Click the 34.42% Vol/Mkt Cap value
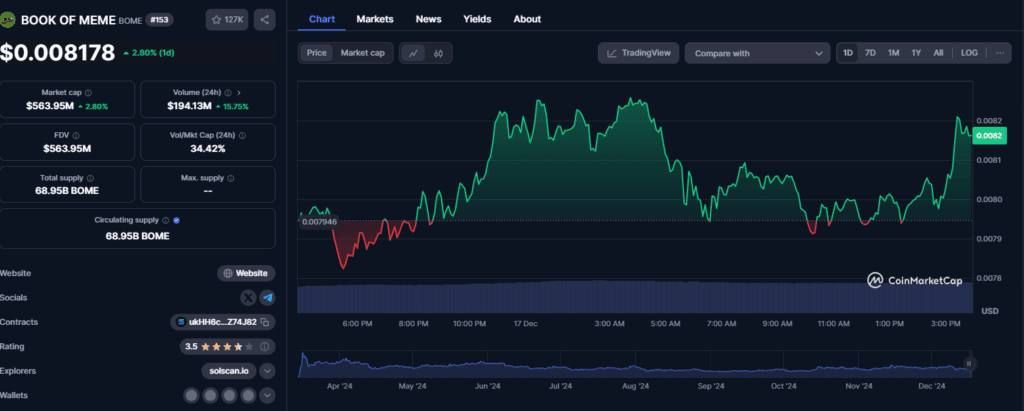 point(208,148)
